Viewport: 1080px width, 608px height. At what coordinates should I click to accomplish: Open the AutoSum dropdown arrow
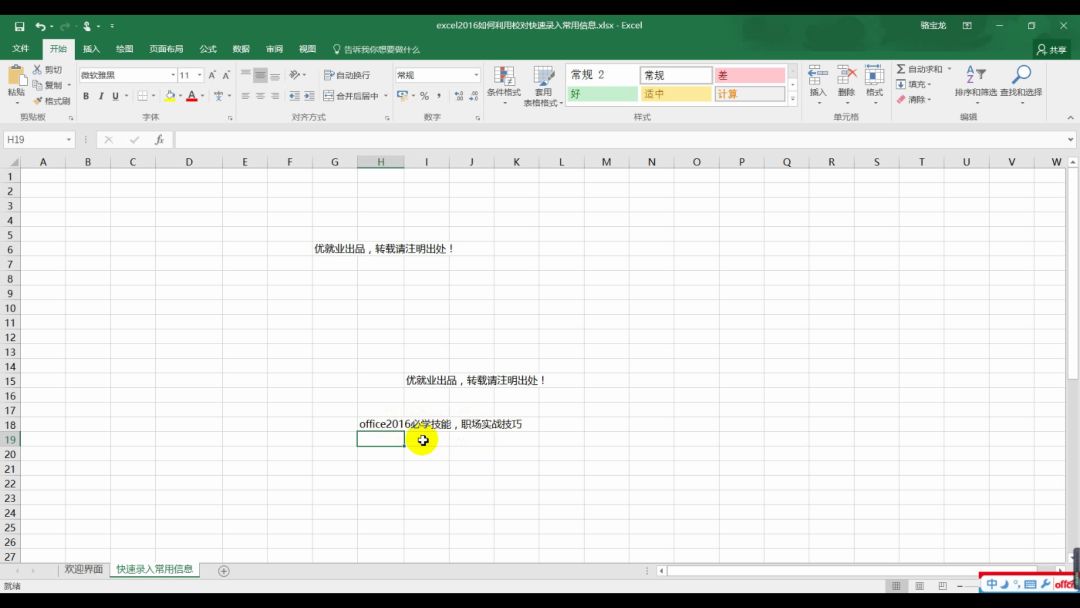coord(949,69)
